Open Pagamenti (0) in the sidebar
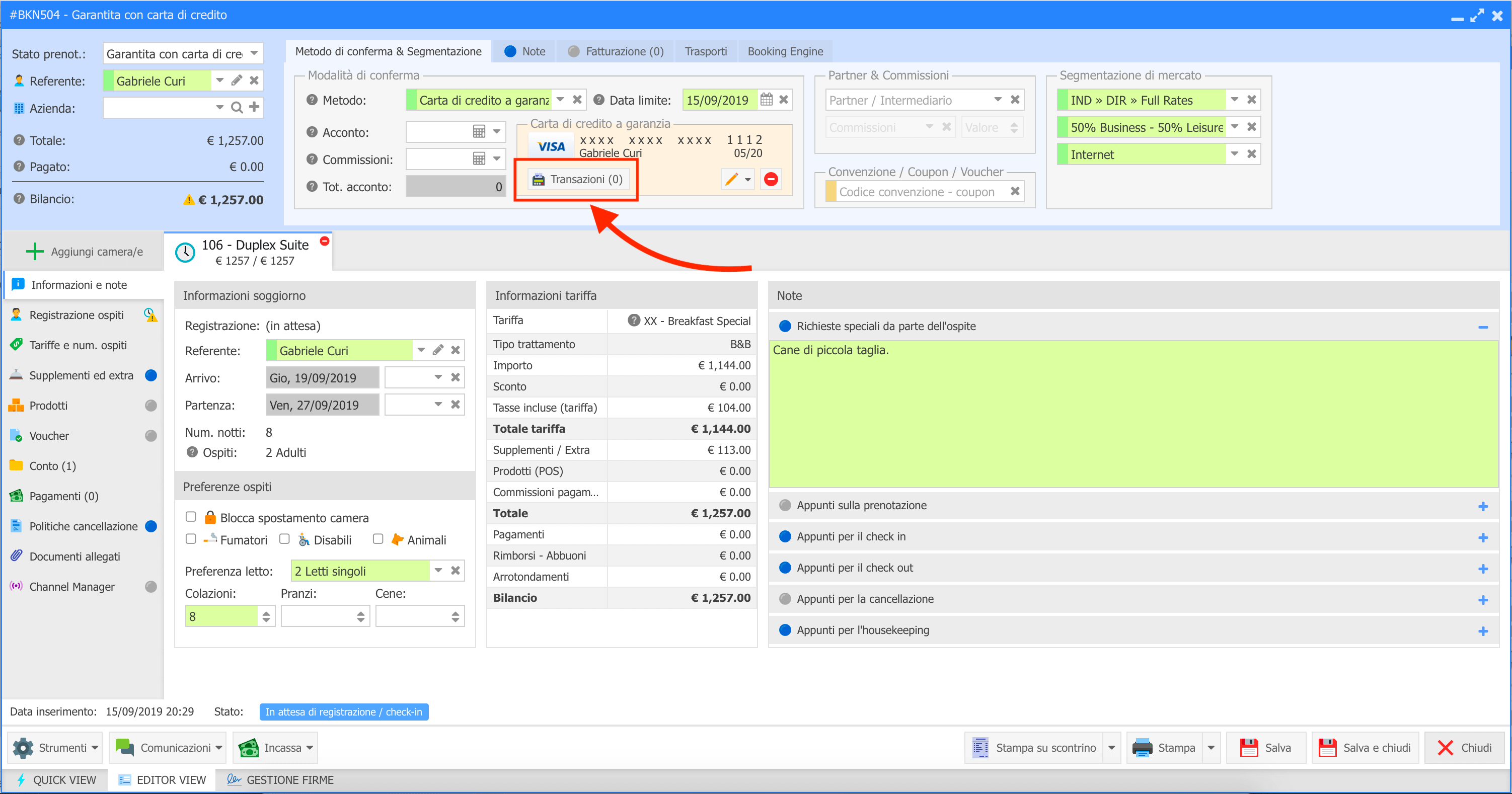 (63, 497)
